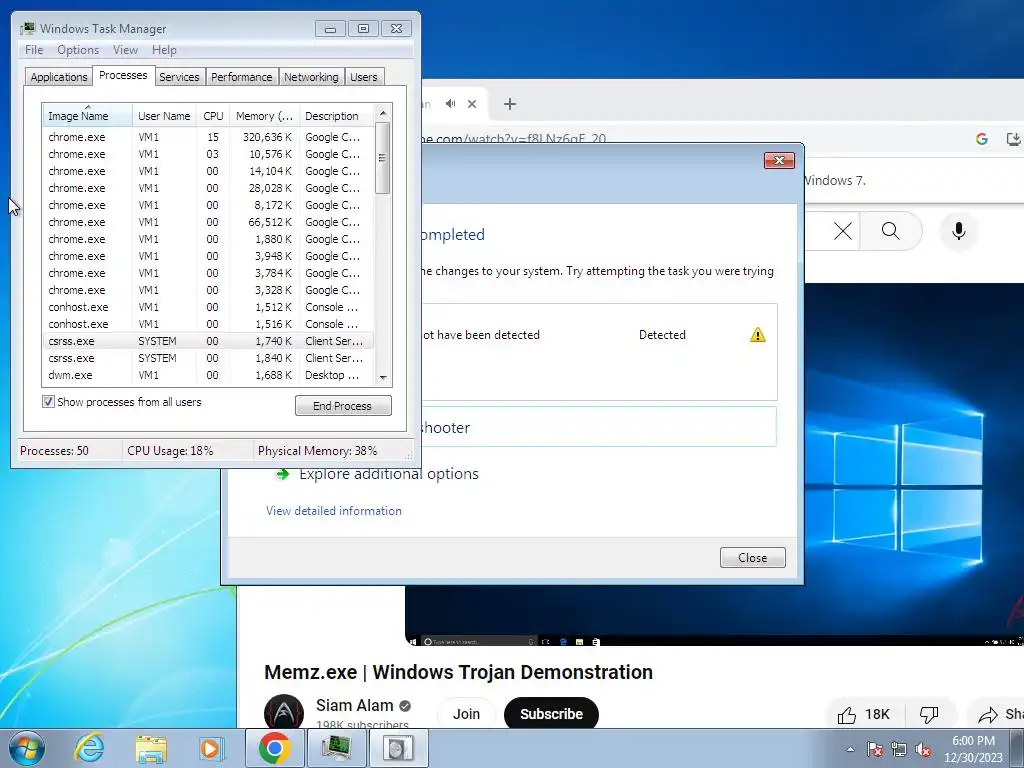Click Close button in troubleshooter dialog
Viewport: 1024px width, 768px height.
(x=752, y=558)
